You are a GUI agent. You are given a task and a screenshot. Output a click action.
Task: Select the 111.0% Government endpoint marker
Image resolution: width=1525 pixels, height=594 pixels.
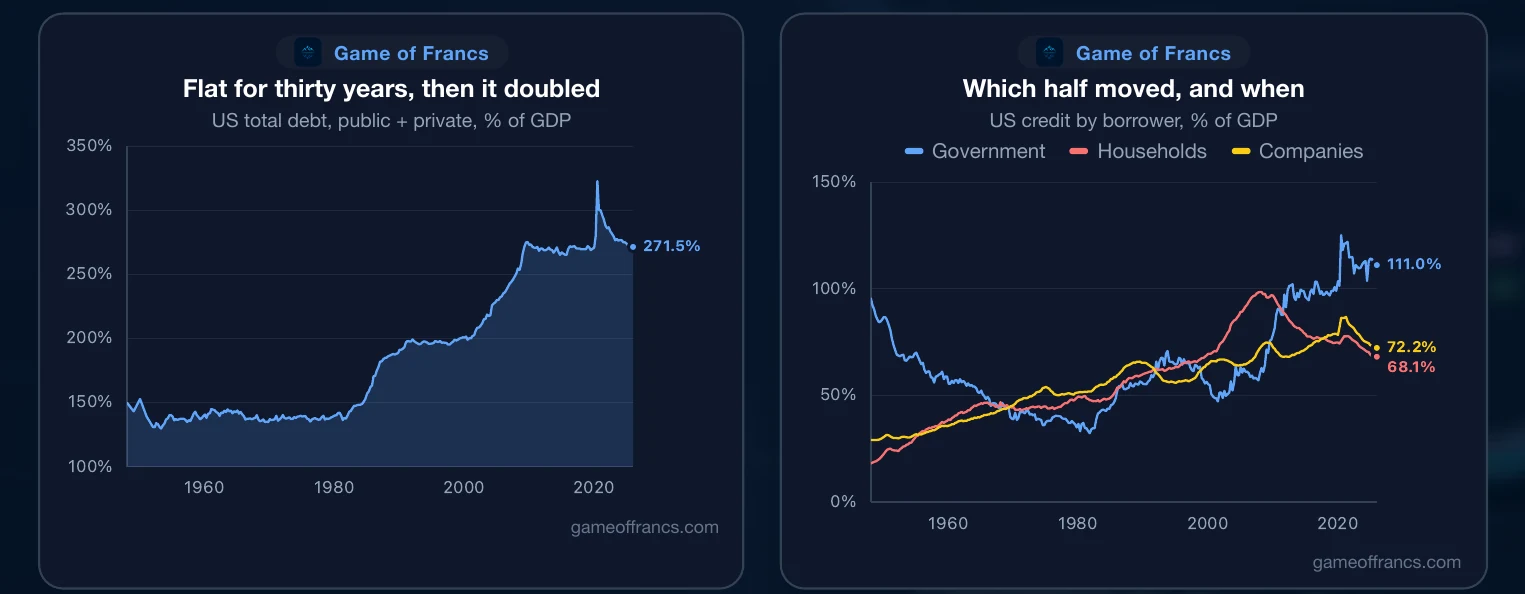(1376, 265)
